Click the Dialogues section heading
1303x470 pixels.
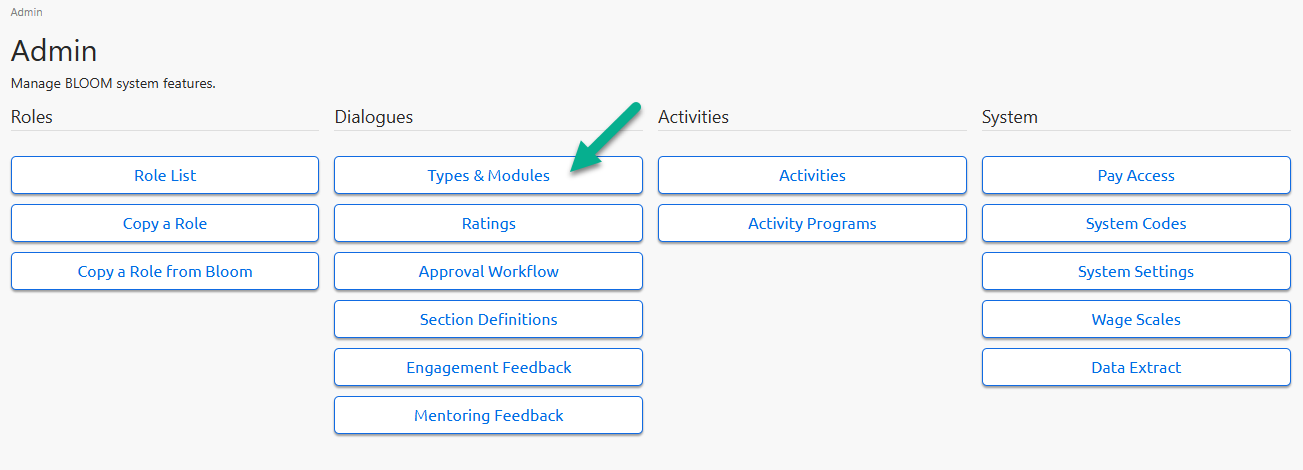coord(374,117)
